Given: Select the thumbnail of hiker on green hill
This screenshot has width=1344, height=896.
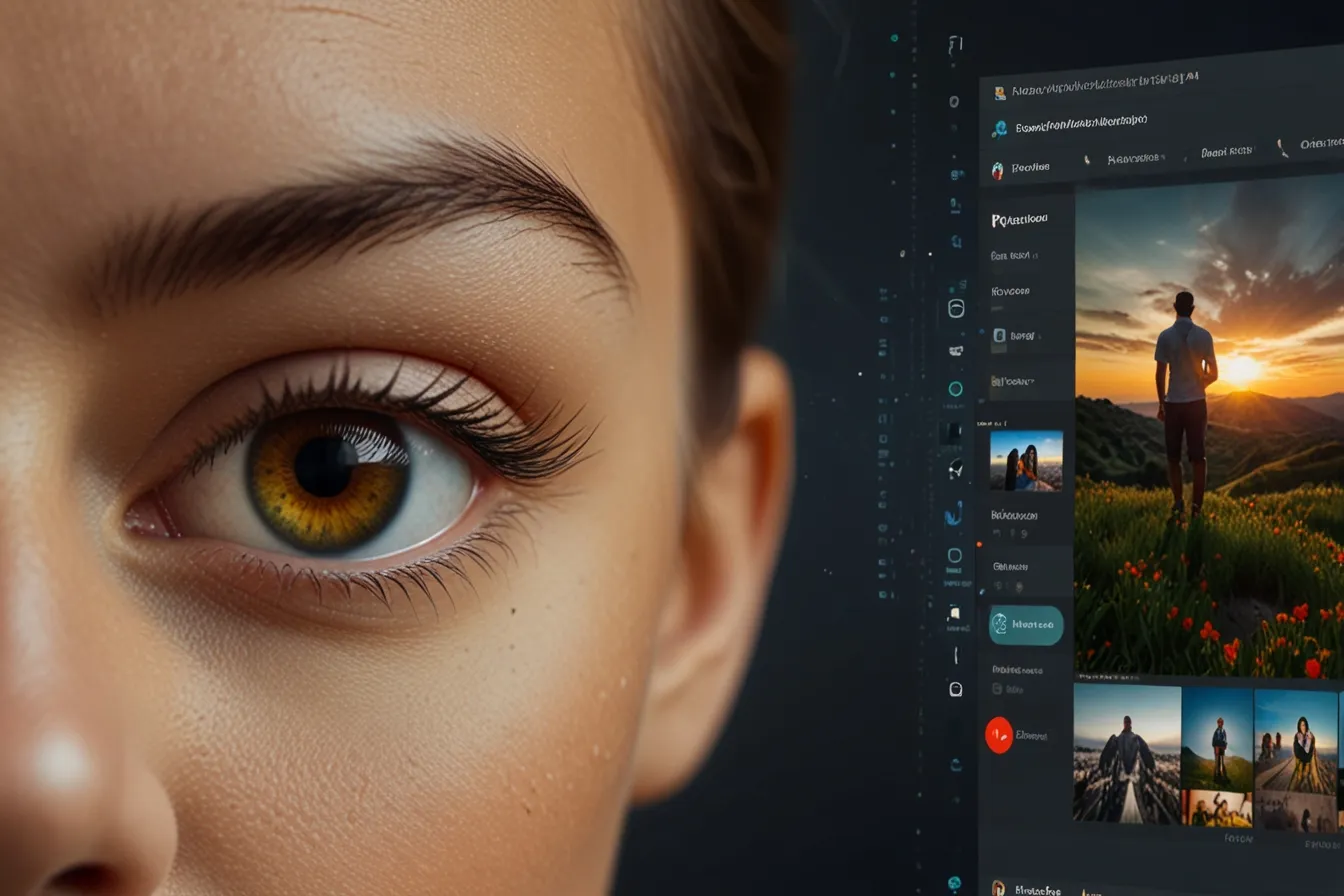Looking at the screenshot, I should tap(1217, 738).
